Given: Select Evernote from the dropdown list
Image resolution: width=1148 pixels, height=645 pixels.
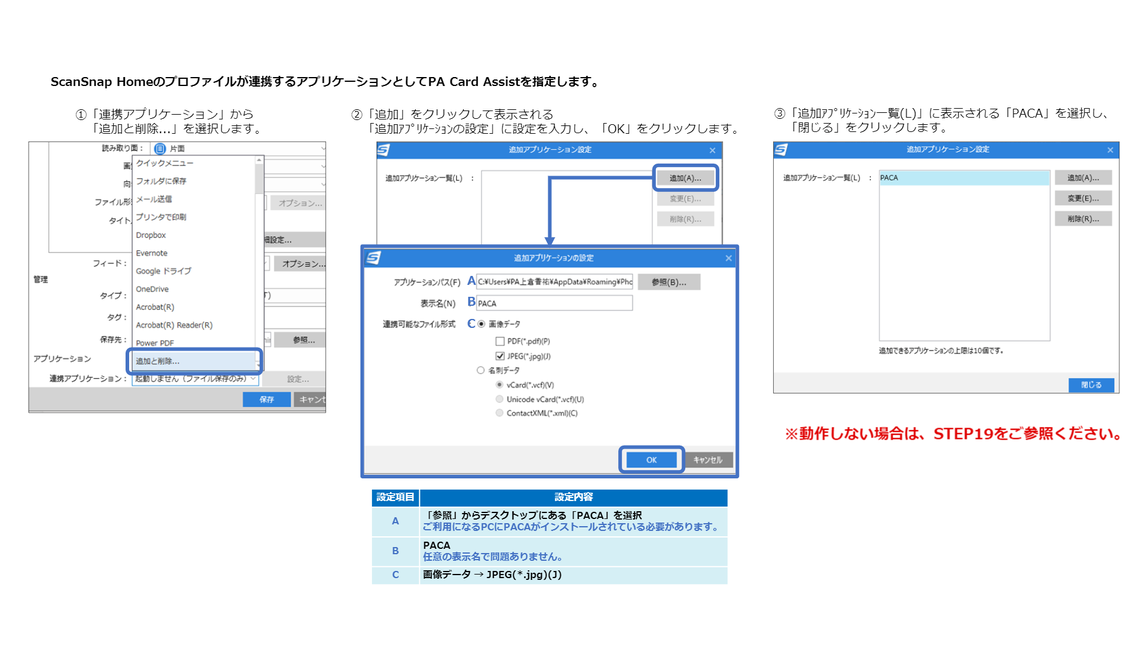Looking at the screenshot, I should click(x=152, y=253).
